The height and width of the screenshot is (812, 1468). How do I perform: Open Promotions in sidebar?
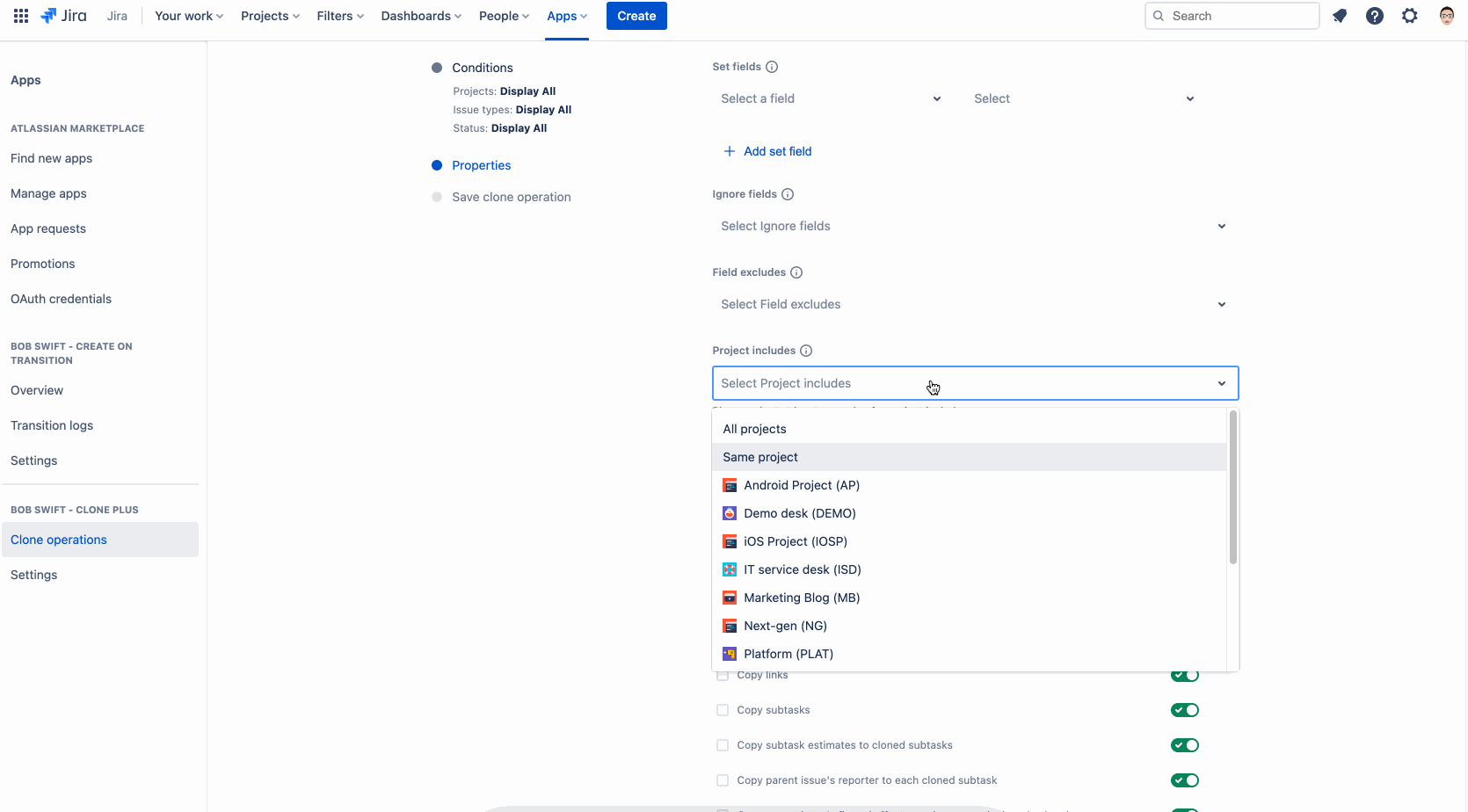point(42,264)
